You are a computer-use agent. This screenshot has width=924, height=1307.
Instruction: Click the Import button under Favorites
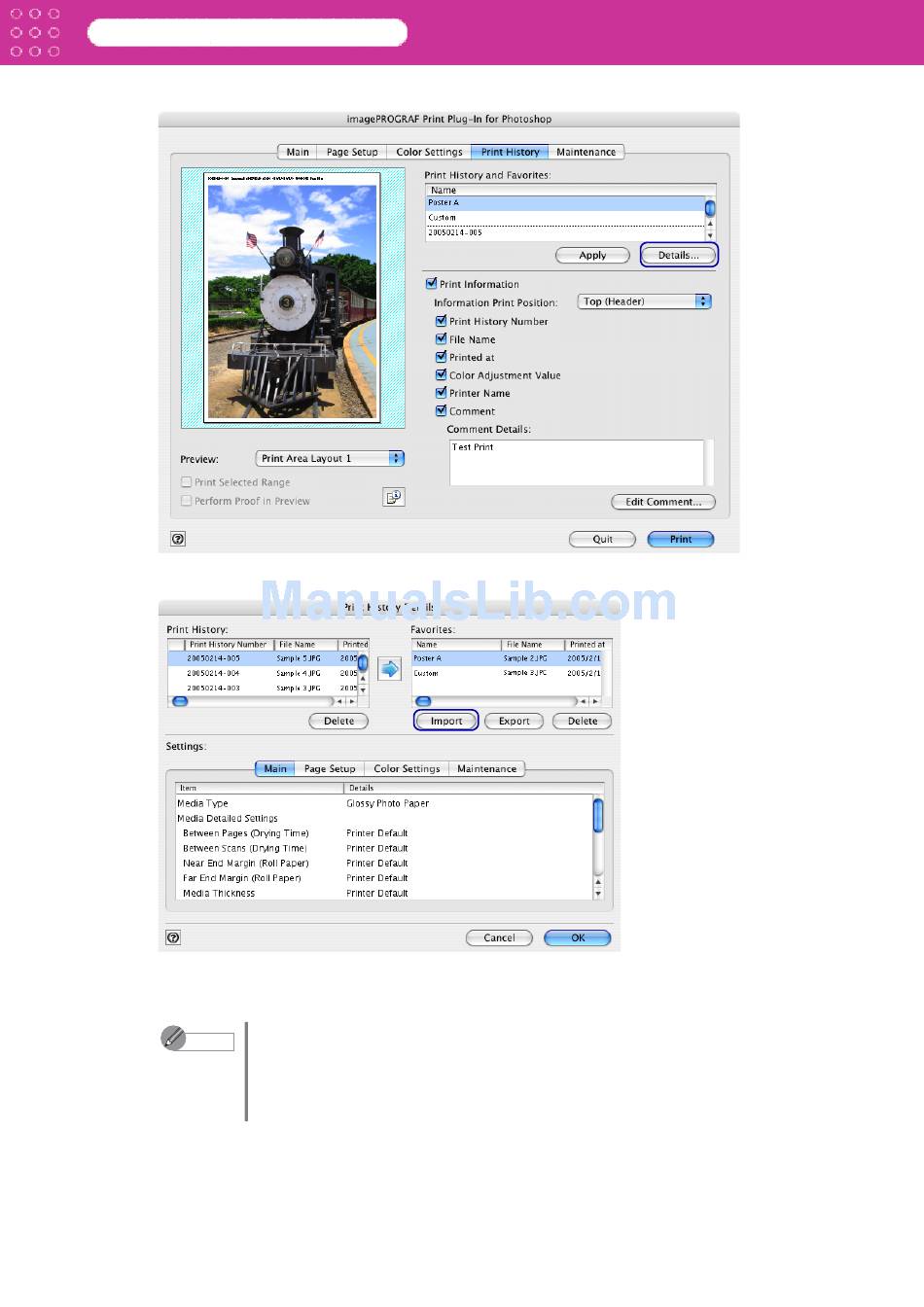[x=446, y=721]
